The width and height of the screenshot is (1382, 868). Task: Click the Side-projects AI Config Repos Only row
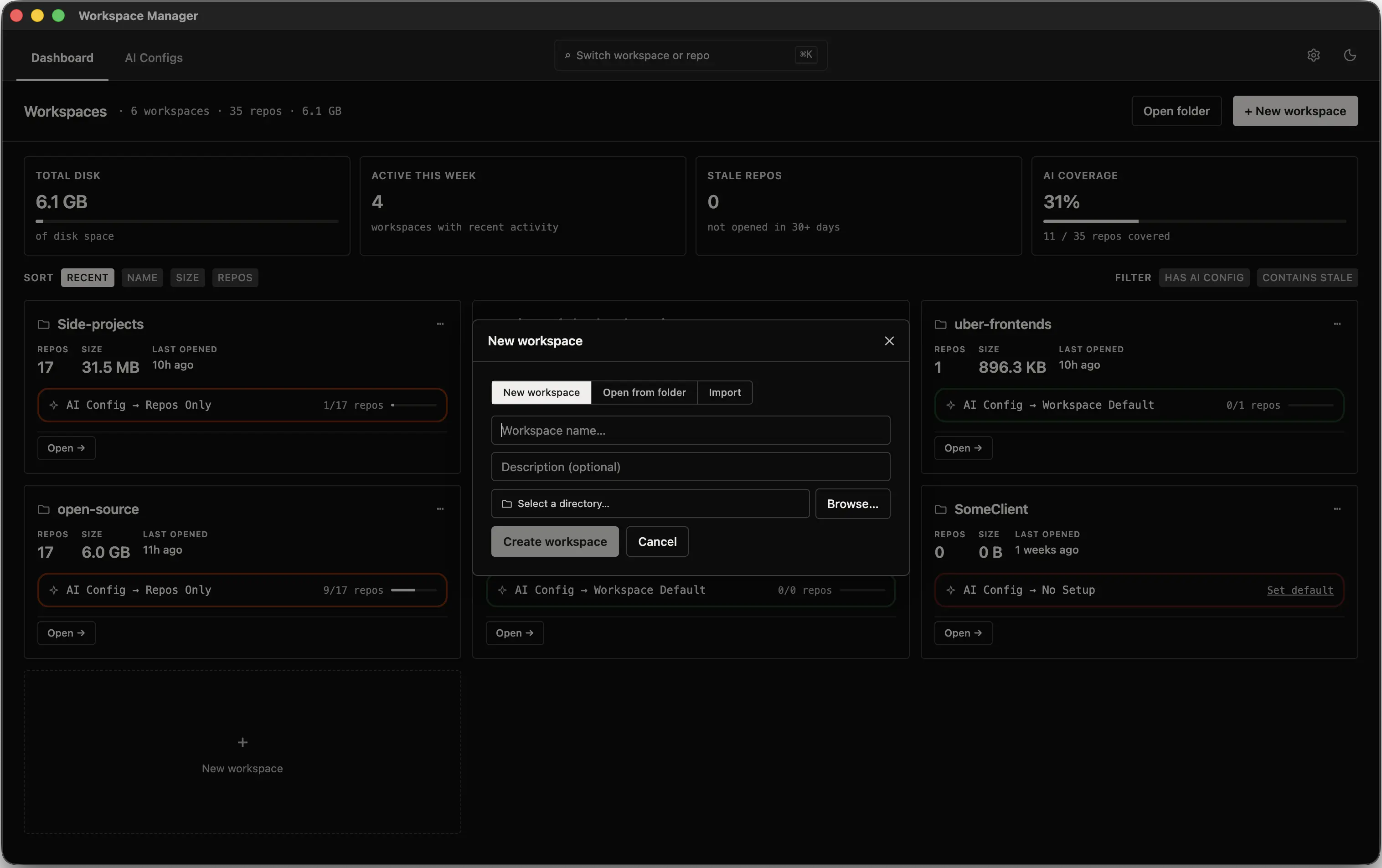pyautogui.click(x=242, y=405)
